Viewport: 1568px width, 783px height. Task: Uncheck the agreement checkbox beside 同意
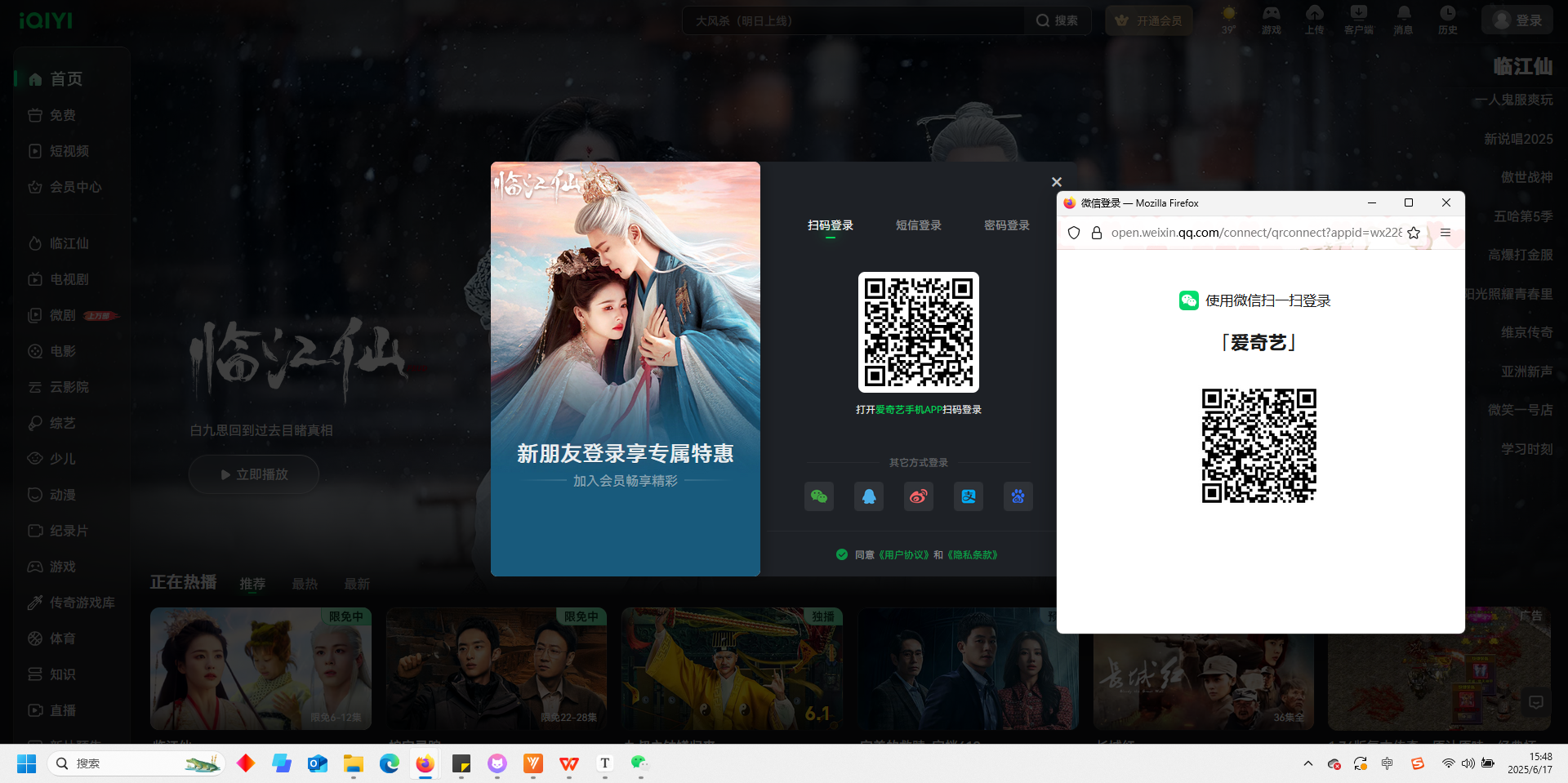click(x=842, y=554)
